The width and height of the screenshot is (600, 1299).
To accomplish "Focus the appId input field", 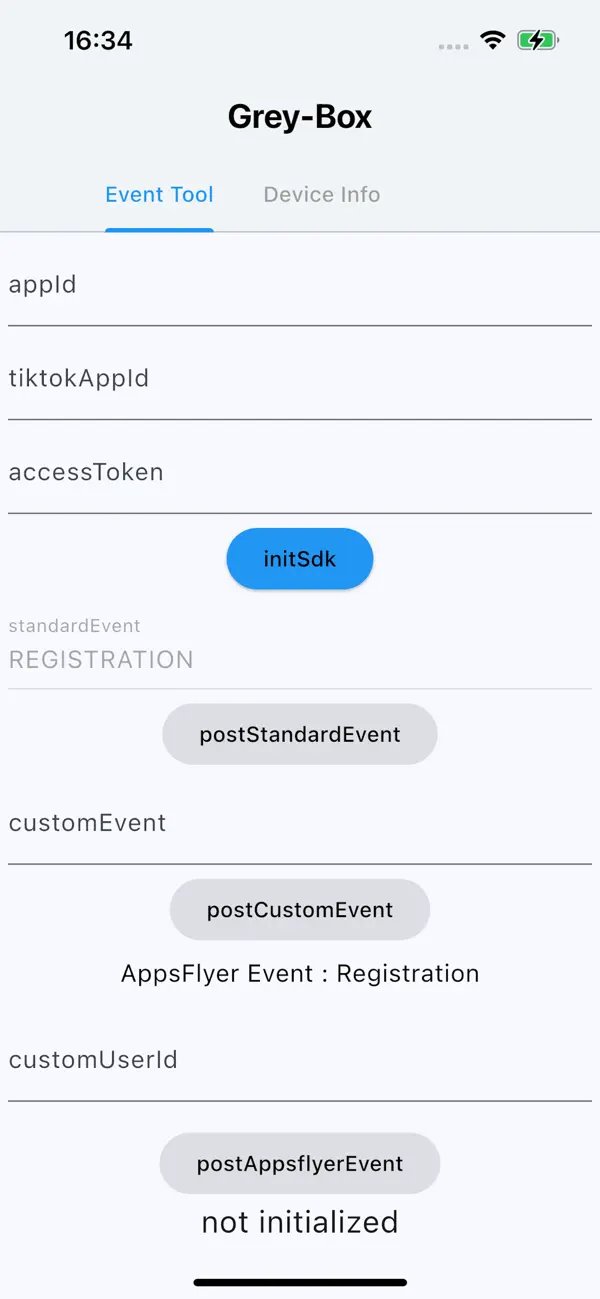I will 300,285.
